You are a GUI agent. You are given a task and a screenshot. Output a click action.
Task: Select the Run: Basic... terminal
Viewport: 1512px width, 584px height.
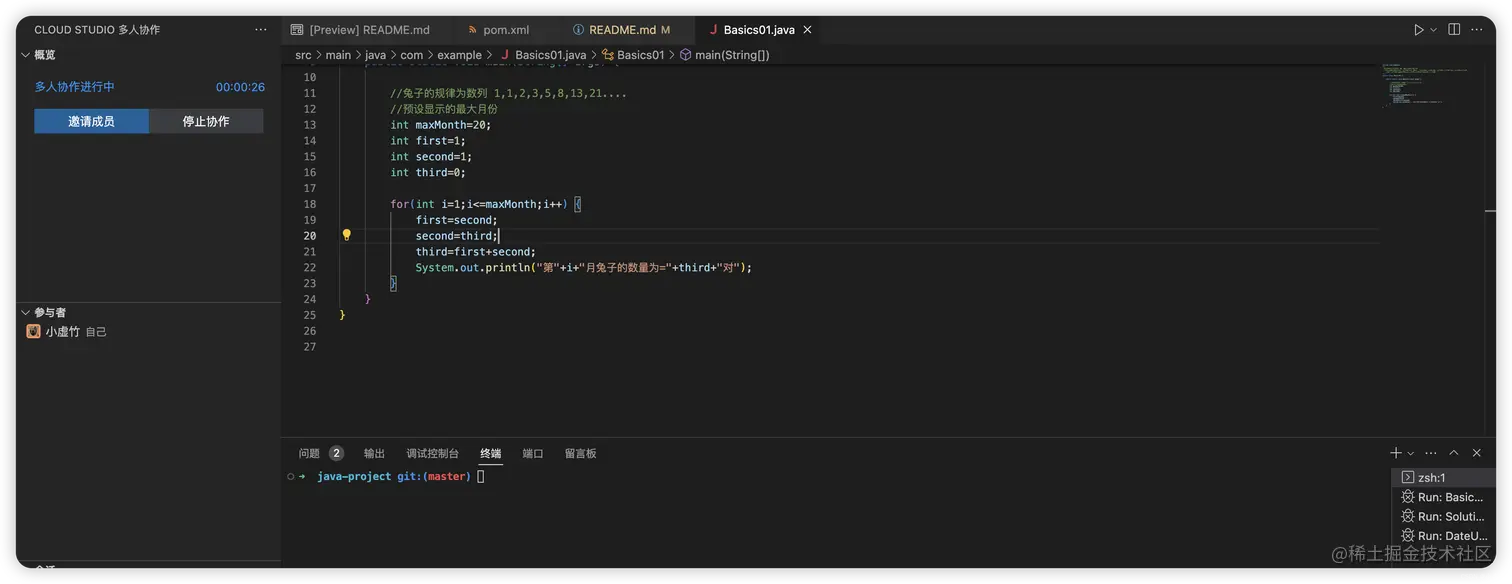[1444, 497]
